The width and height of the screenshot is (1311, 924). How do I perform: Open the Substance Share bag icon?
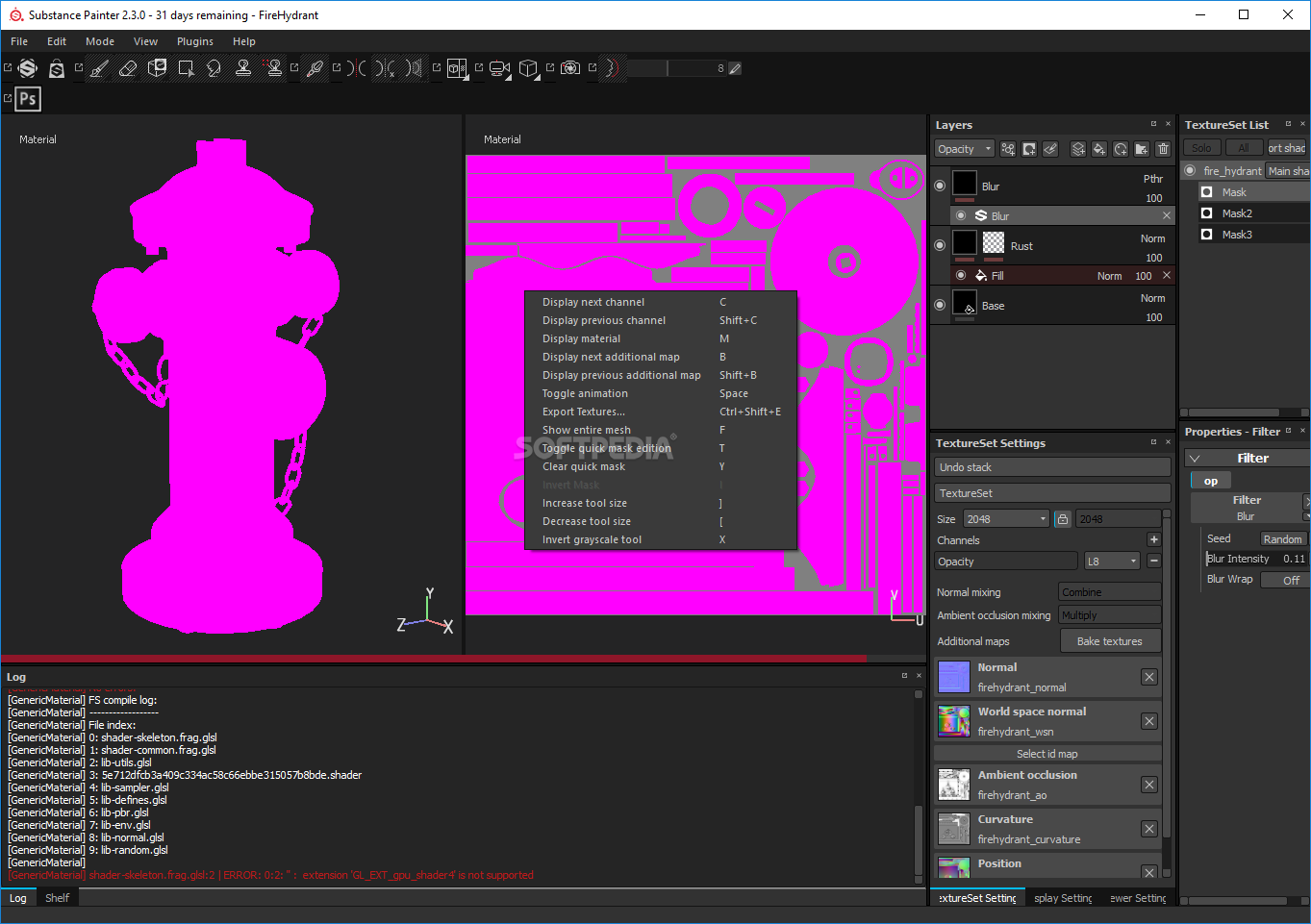pos(57,68)
